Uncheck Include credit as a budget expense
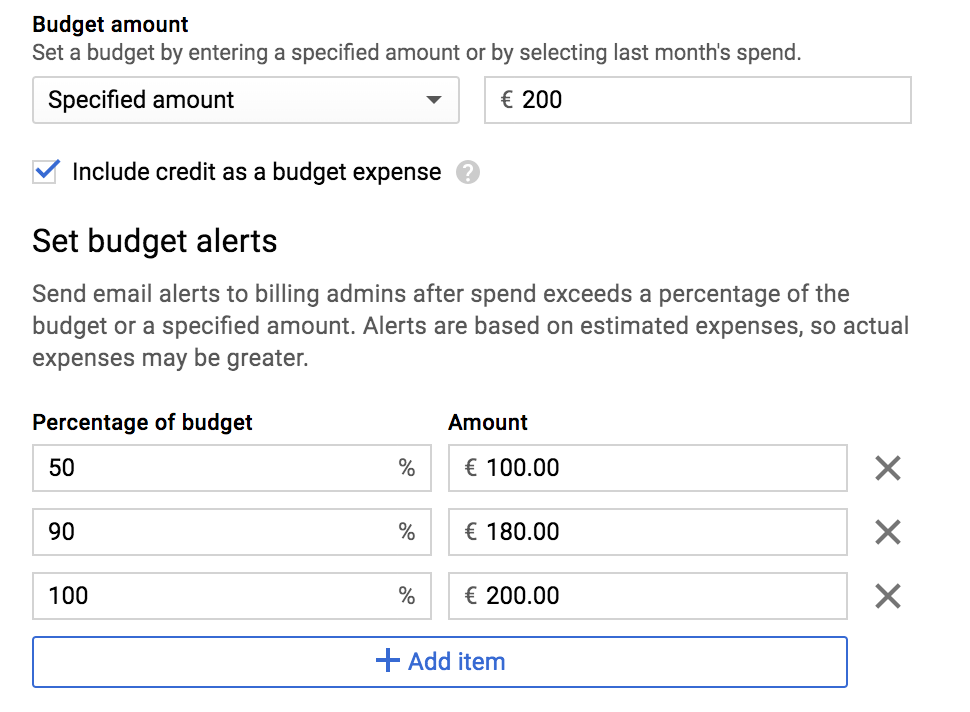The height and width of the screenshot is (712, 970). tap(46, 171)
